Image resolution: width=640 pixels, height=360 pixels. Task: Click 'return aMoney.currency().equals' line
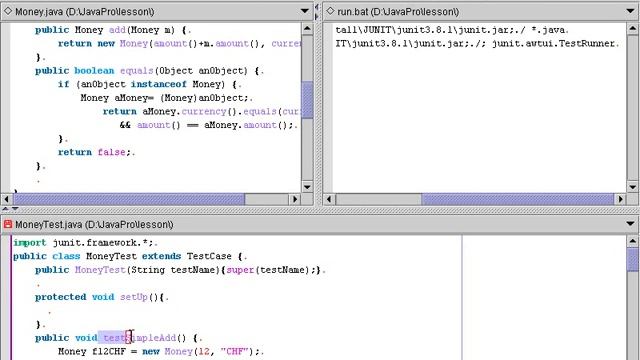pos(202,111)
